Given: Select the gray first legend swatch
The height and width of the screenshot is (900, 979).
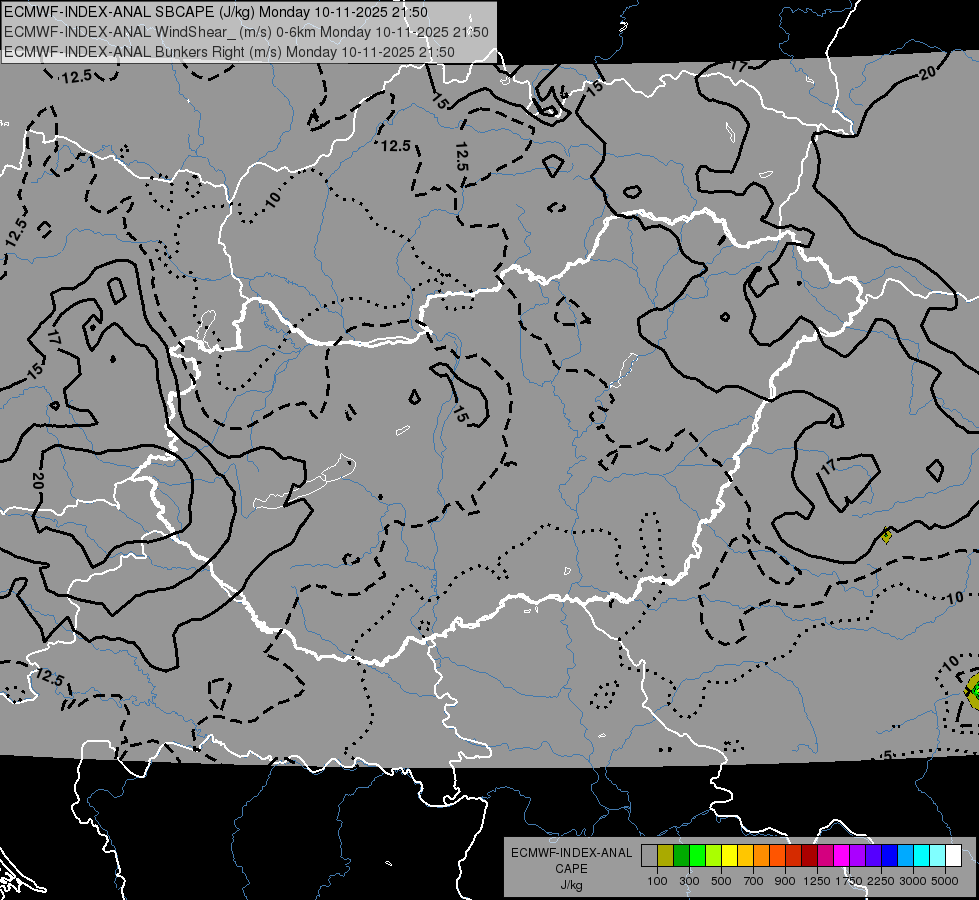Looking at the screenshot, I should [x=649, y=856].
